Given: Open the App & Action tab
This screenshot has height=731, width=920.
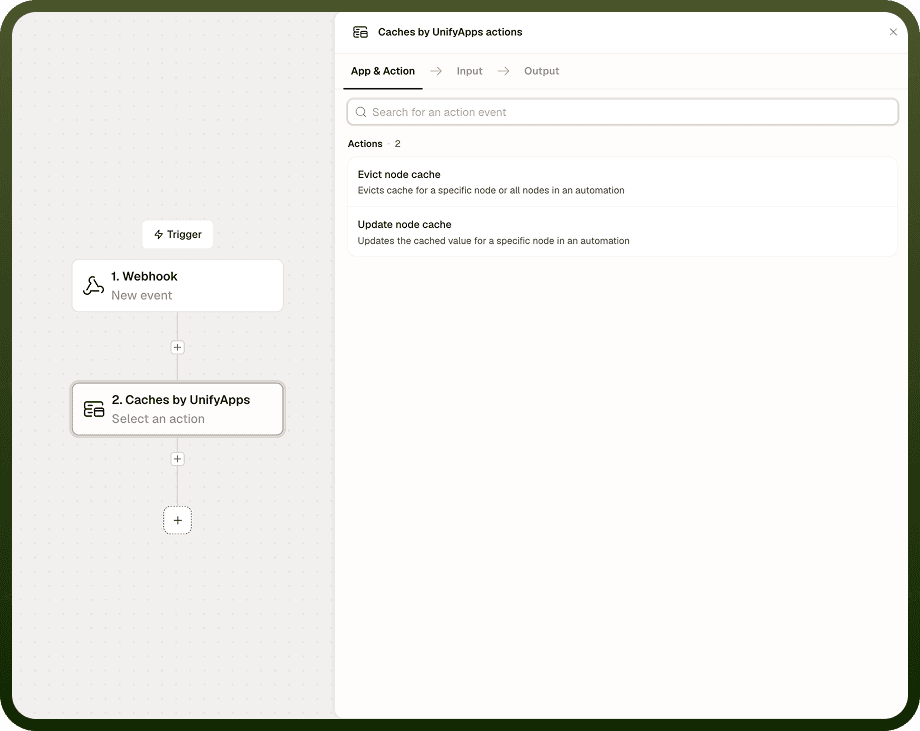Looking at the screenshot, I should tap(383, 71).
